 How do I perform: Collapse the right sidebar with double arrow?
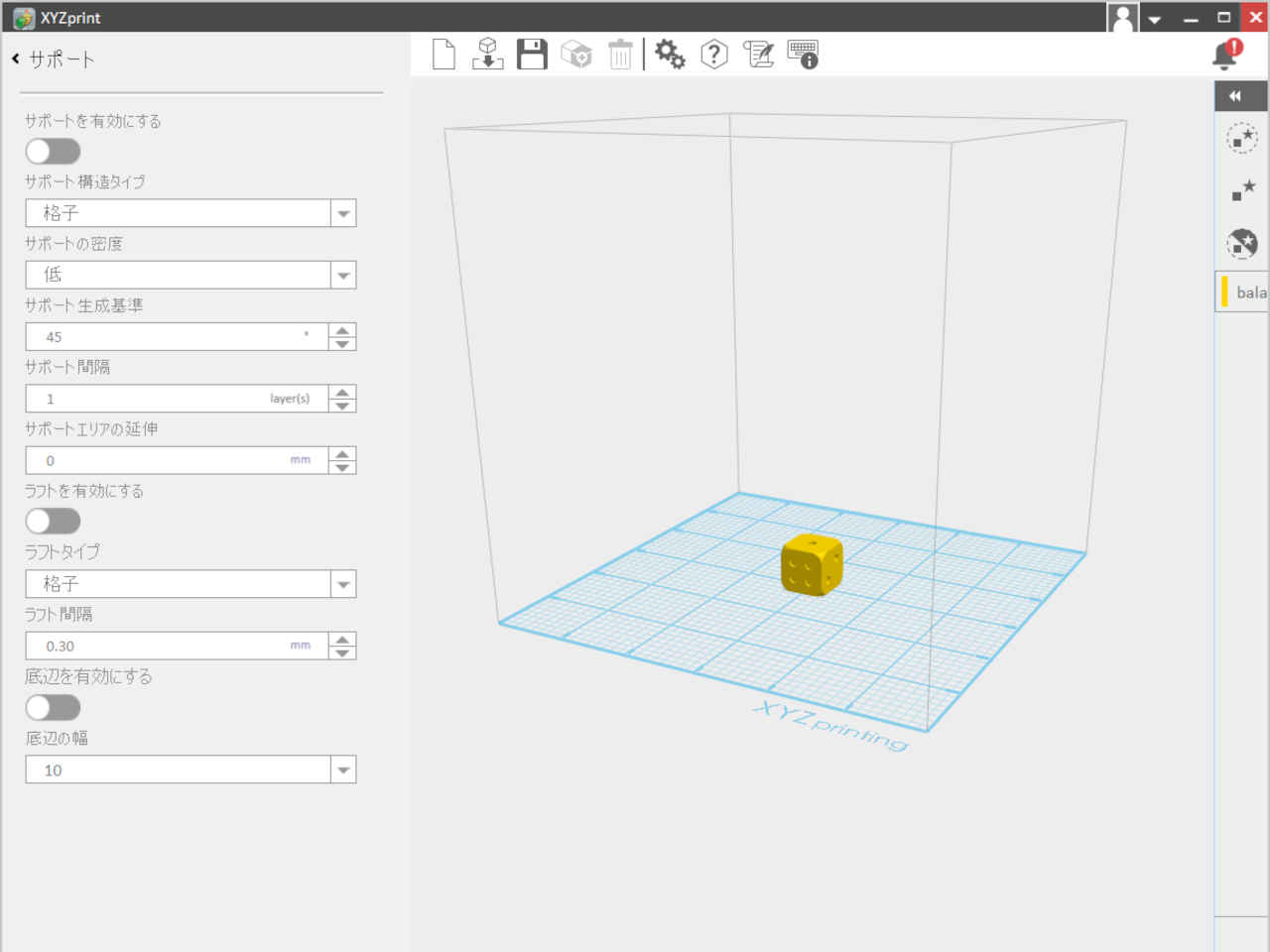tap(1235, 96)
